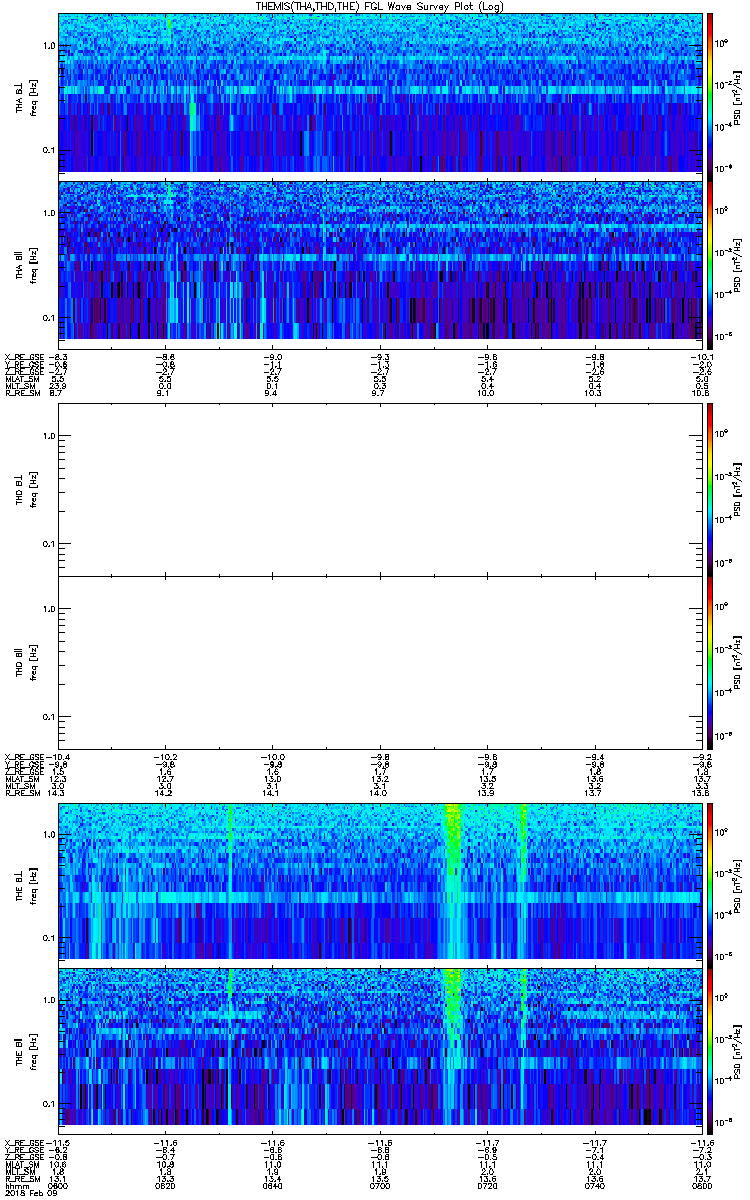The image size is (750, 1200).
Task: Click the wide yellow-green burst in THE B-perpendicular spectrogram
Action: 452,880
